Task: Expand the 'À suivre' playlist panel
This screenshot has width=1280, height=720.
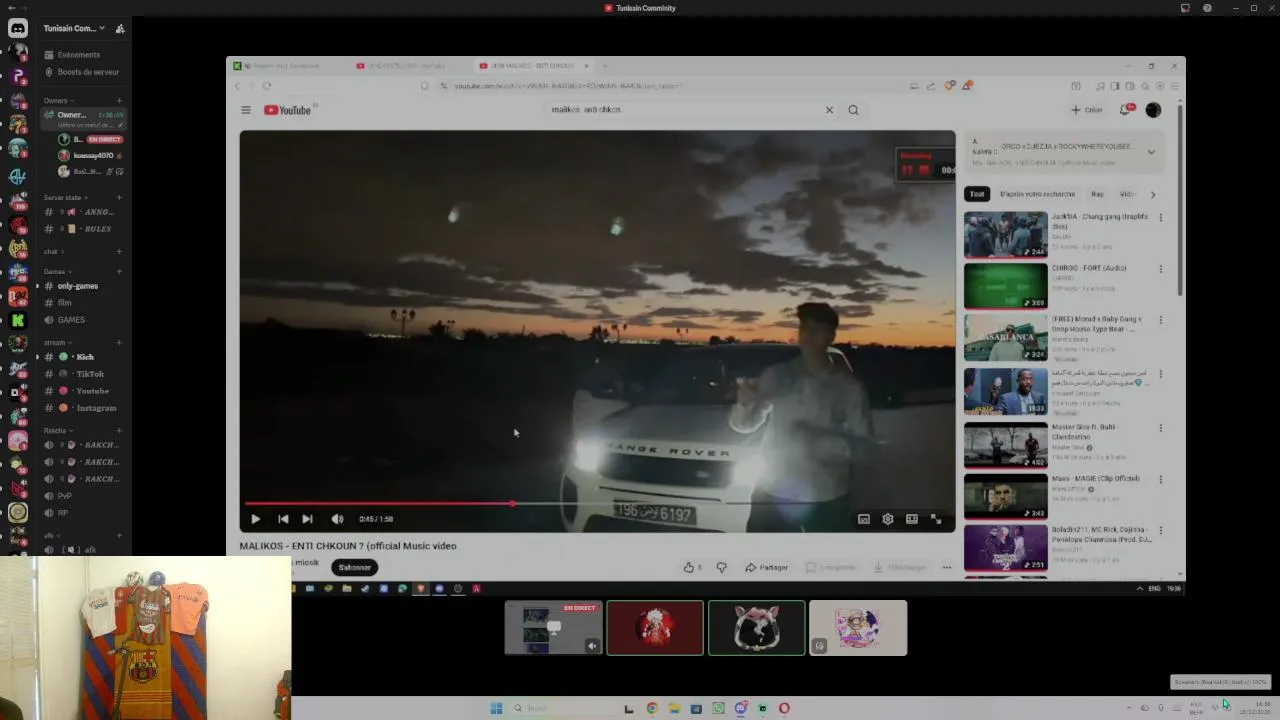Action: point(1151,152)
